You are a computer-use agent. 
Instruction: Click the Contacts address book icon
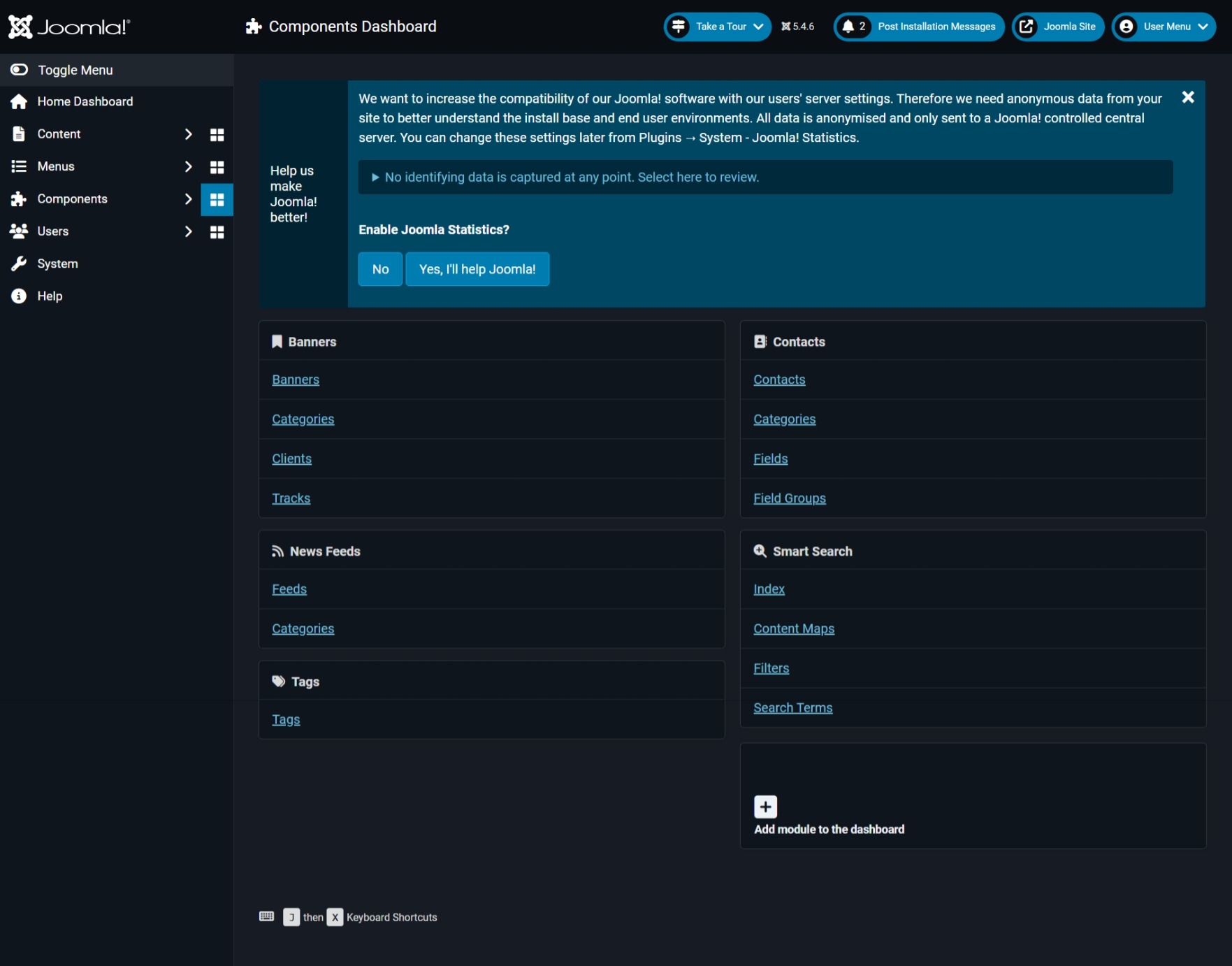(x=760, y=342)
